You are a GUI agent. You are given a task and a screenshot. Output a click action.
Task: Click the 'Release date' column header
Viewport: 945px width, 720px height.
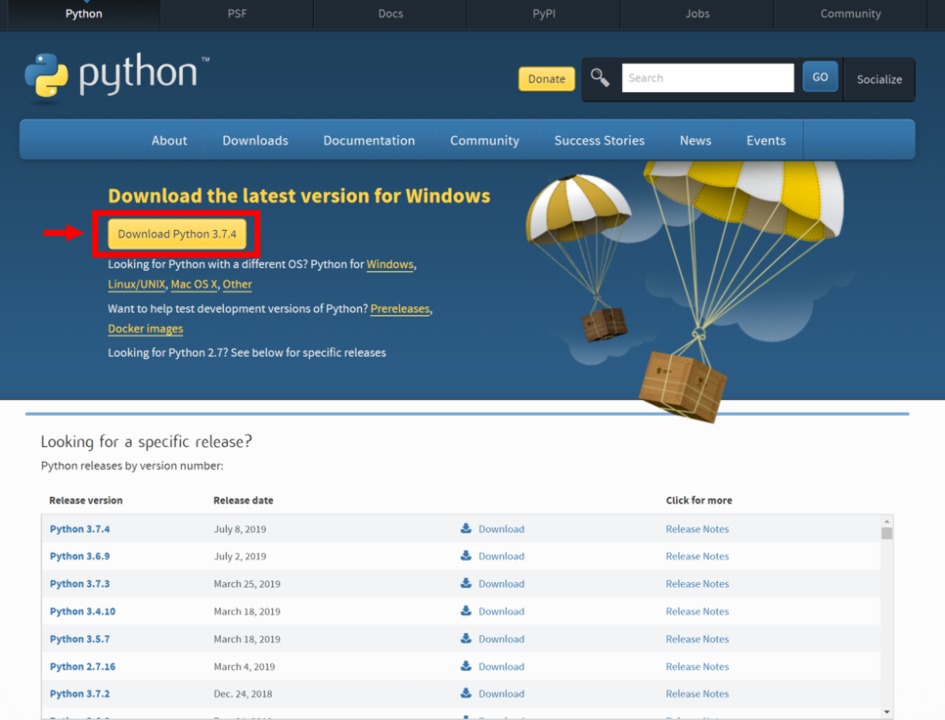tap(243, 500)
